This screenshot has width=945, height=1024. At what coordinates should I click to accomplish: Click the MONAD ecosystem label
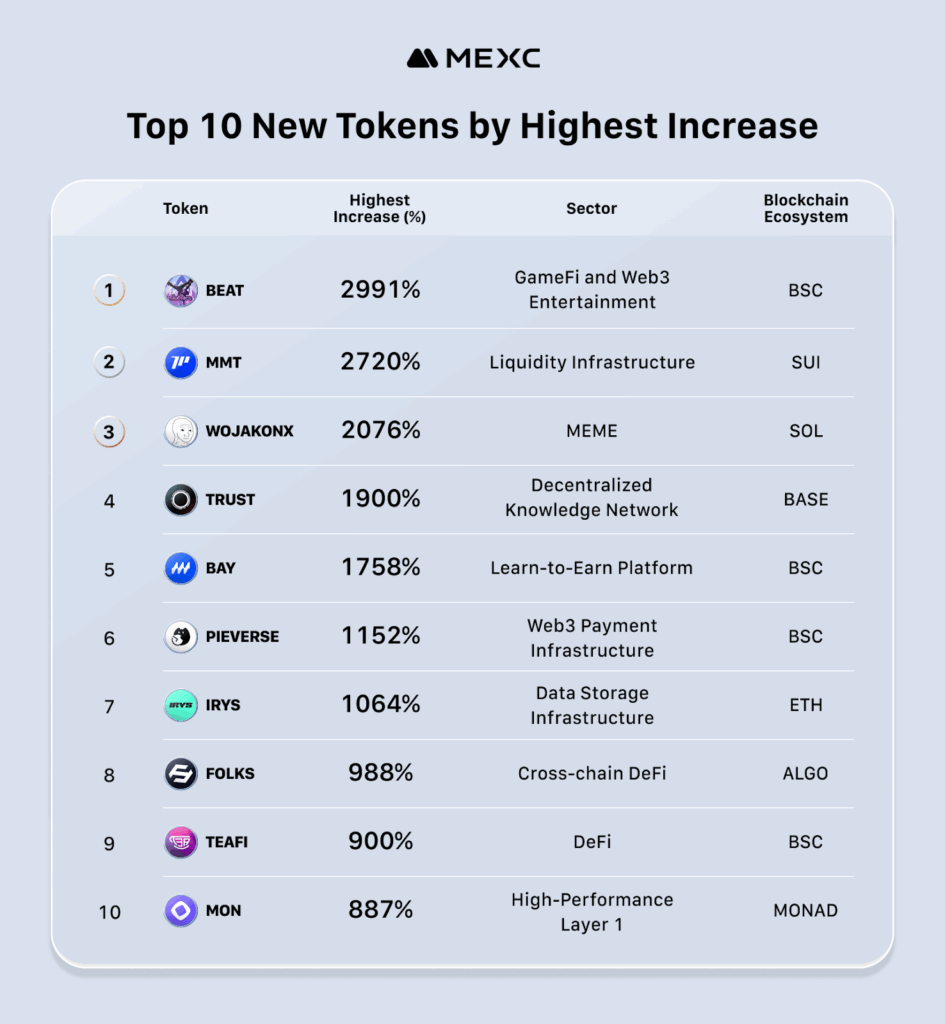tap(805, 911)
